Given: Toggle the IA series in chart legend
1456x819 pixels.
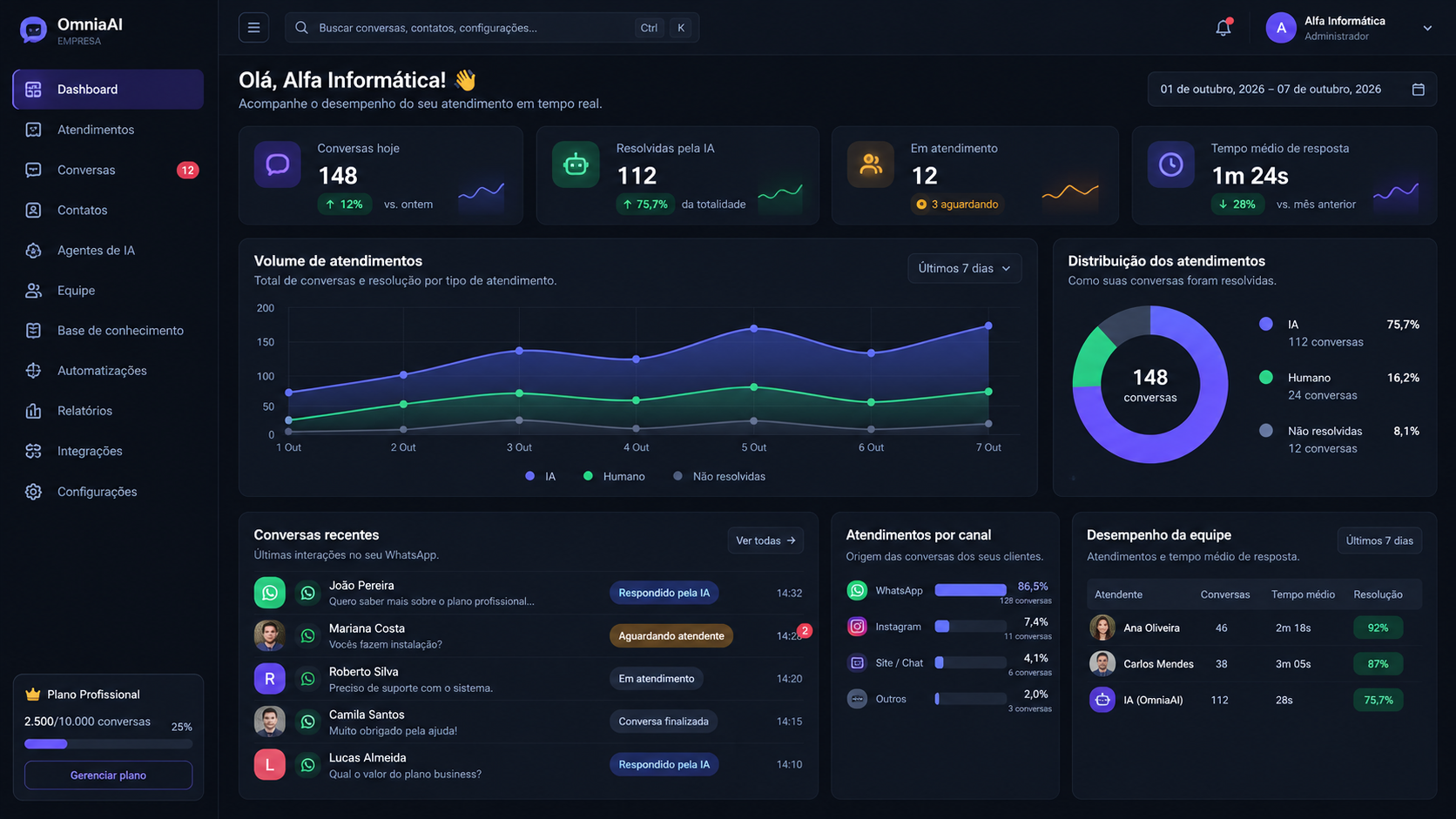Looking at the screenshot, I should 540,477.
